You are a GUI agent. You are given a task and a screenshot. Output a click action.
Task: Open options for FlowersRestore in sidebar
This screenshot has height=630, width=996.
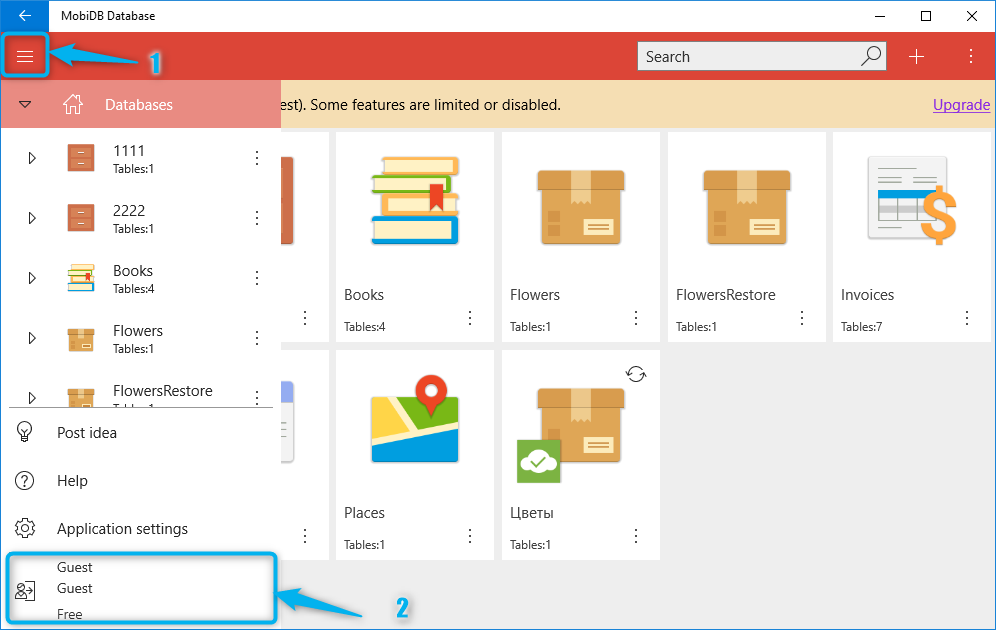click(x=257, y=397)
